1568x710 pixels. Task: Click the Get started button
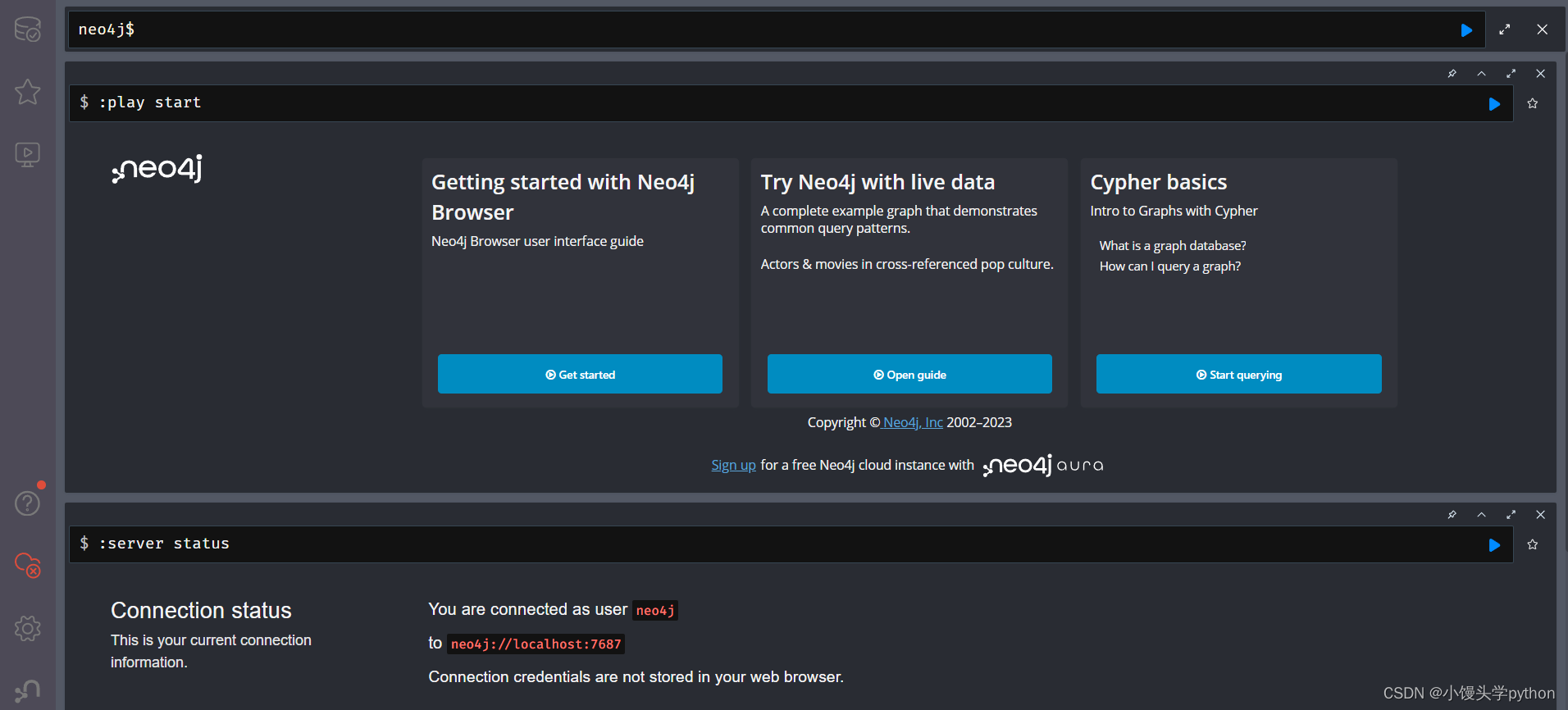tap(580, 374)
